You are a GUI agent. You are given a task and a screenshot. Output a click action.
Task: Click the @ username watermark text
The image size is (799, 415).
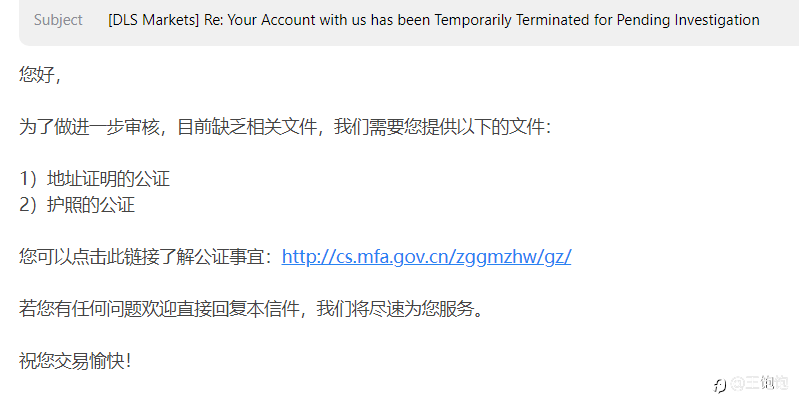pos(759,383)
